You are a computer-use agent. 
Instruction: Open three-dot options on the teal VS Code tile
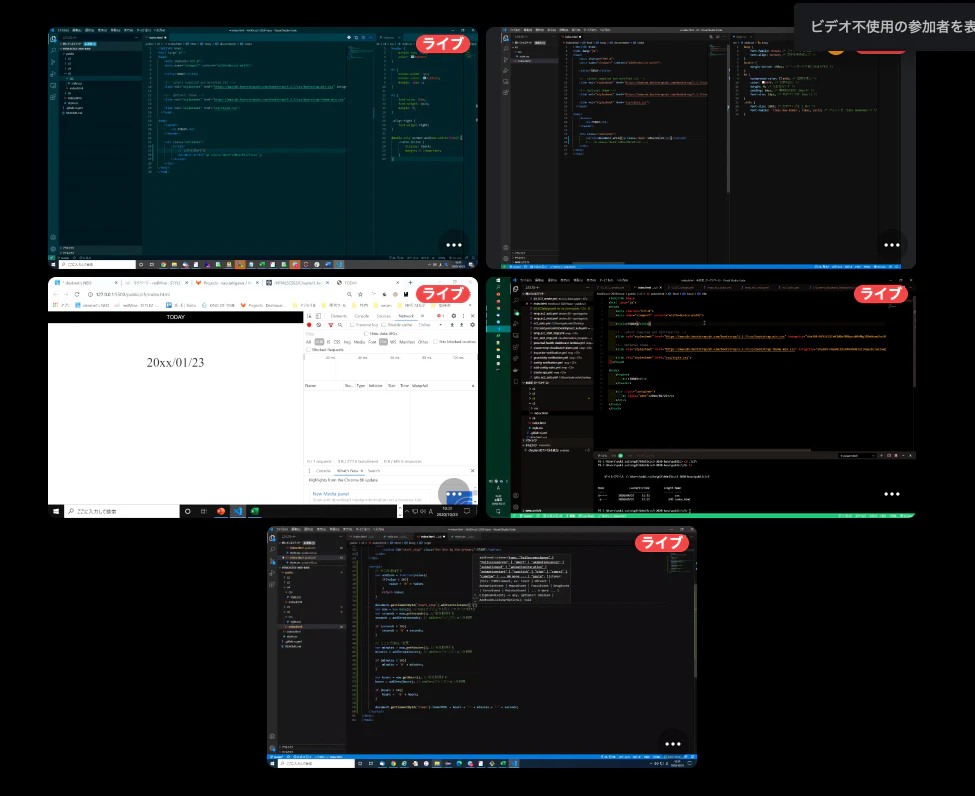point(454,245)
